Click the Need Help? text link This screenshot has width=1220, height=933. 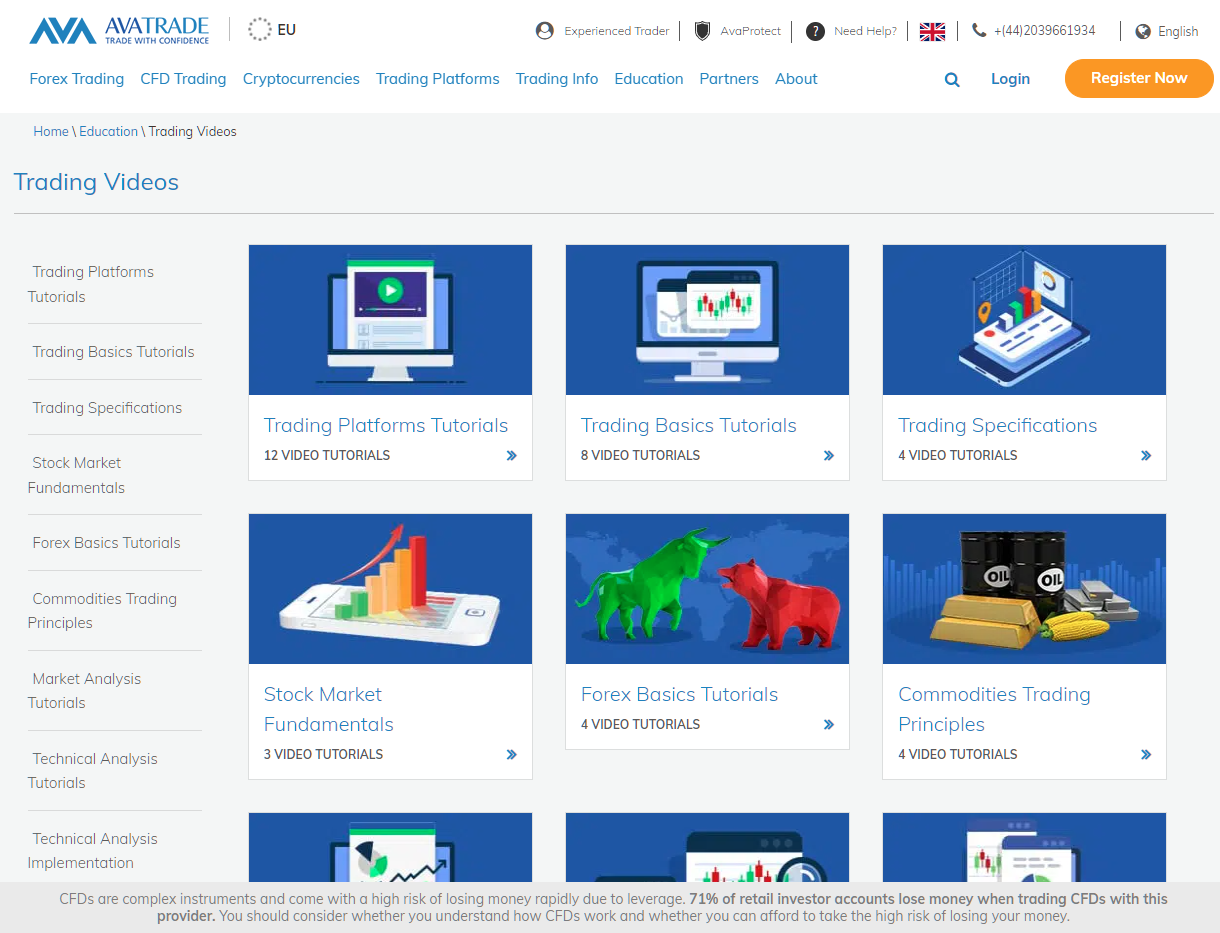pyautogui.click(x=865, y=31)
